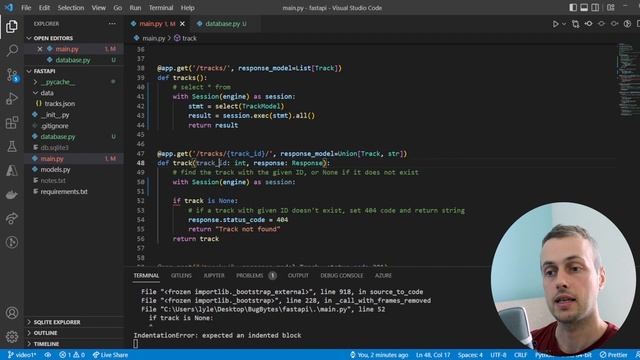The image size is (640, 360).
Task: Click video1 git branch in status bar
Action: [x=22, y=355]
